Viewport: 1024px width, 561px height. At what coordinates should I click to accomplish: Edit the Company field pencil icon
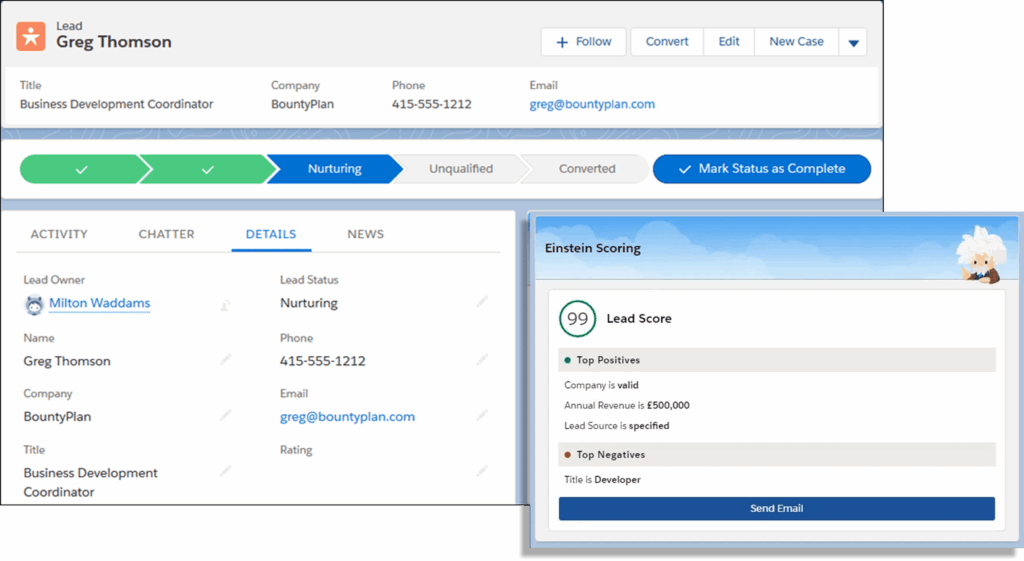(225, 415)
